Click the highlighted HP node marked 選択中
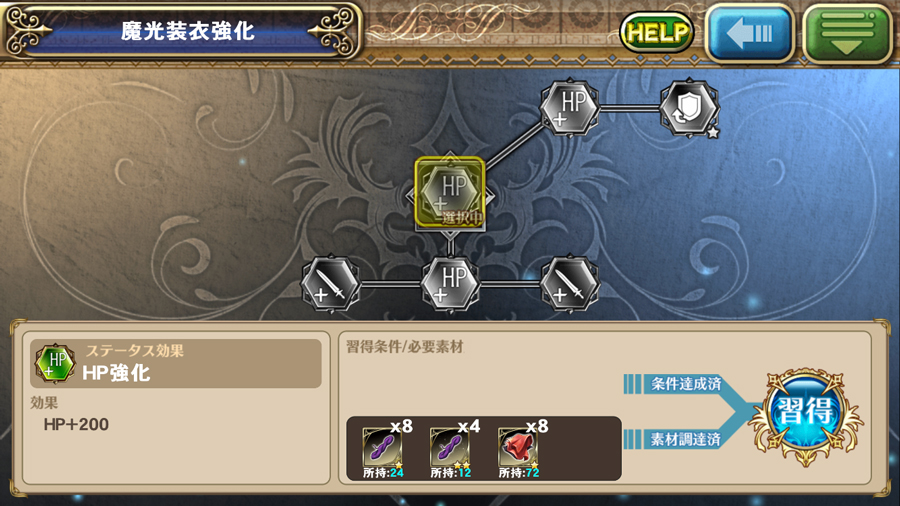This screenshot has height=506, width=900. coord(451,192)
